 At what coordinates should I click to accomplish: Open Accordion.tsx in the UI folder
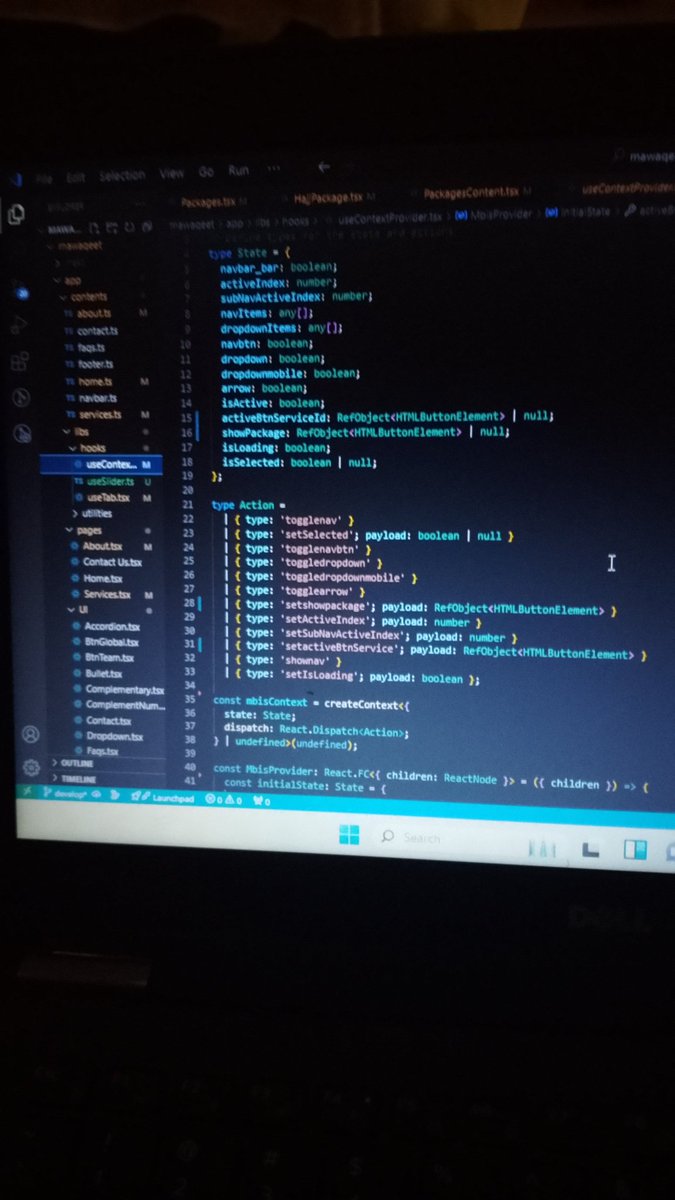tap(111, 626)
